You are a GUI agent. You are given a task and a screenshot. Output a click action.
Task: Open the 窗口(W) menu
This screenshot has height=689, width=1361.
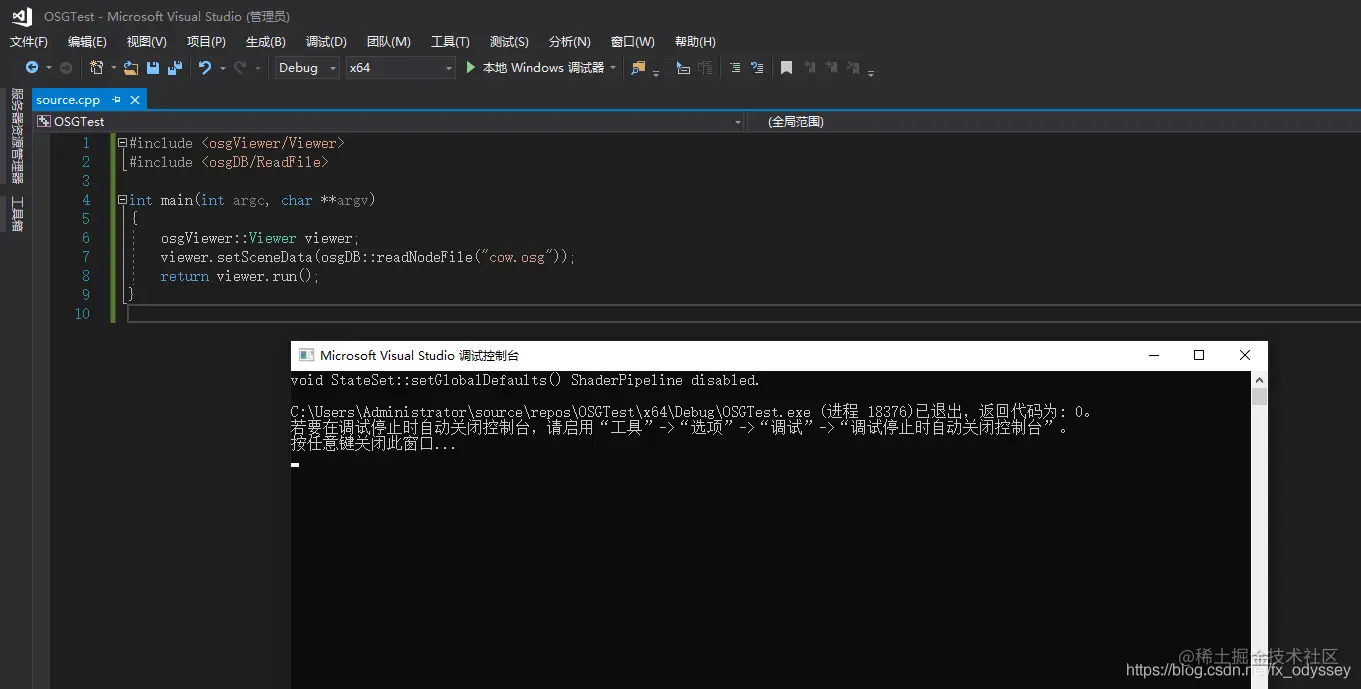pos(632,41)
